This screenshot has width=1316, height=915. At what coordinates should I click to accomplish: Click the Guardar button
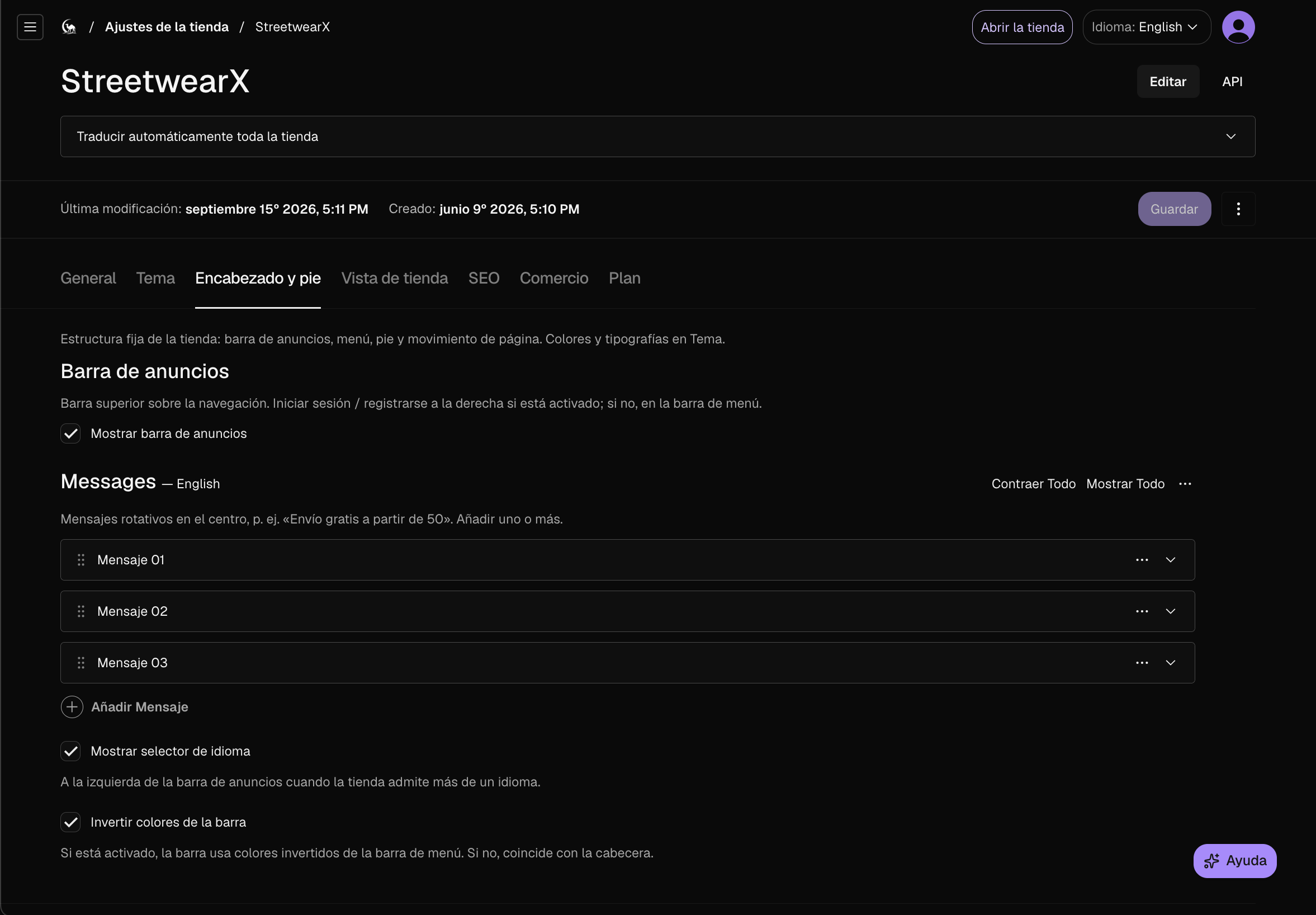1174,209
